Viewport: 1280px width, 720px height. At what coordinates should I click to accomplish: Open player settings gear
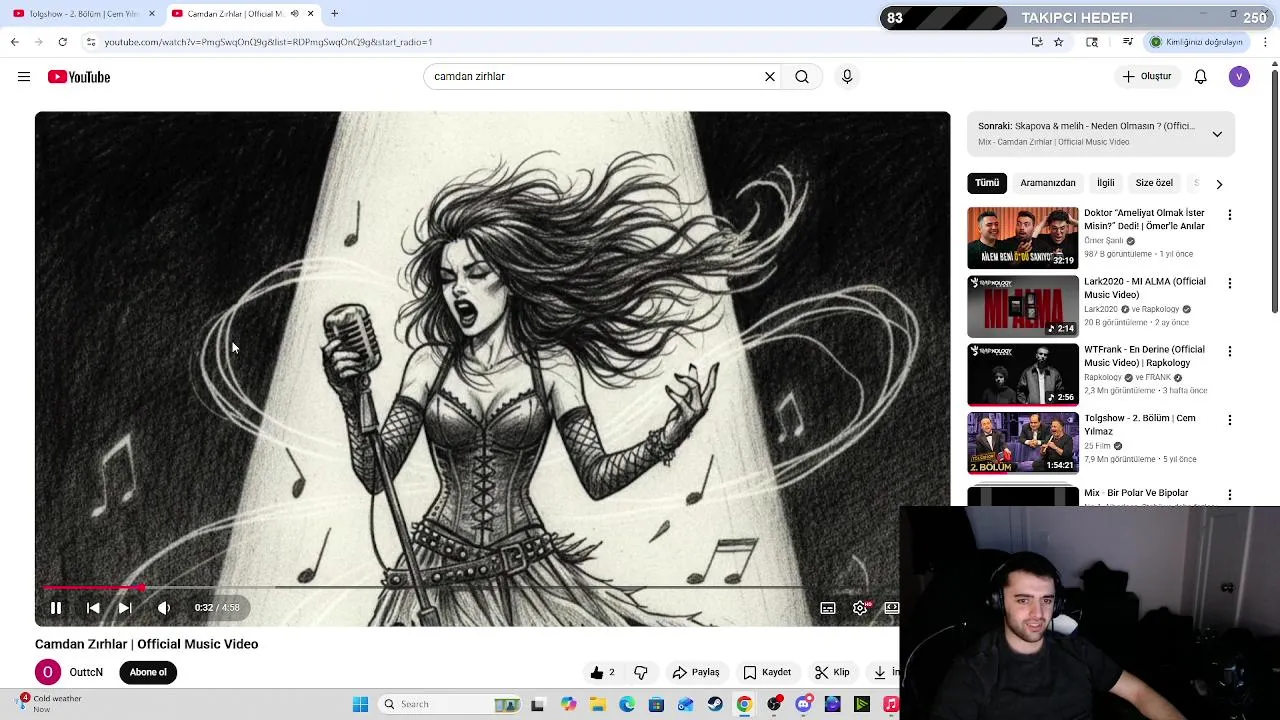pos(860,607)
